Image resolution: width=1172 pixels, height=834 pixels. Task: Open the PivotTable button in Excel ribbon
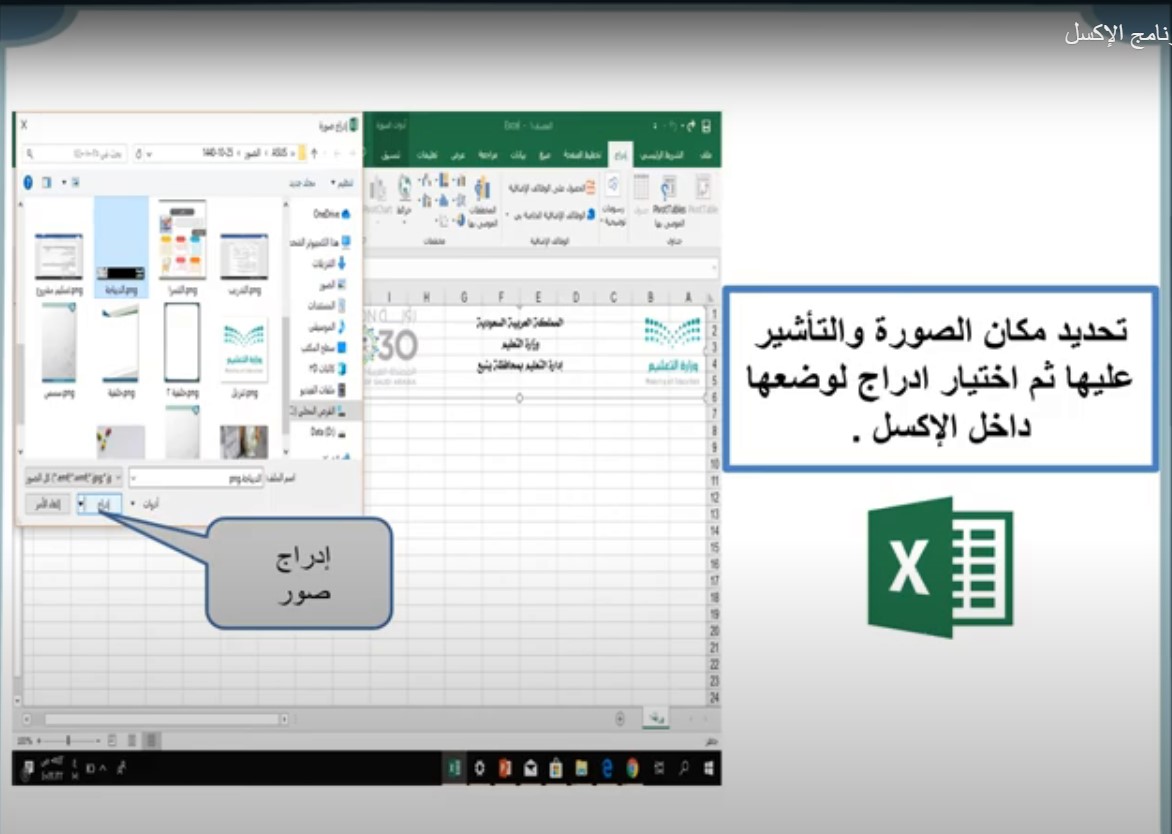click(x=703, y=197)
